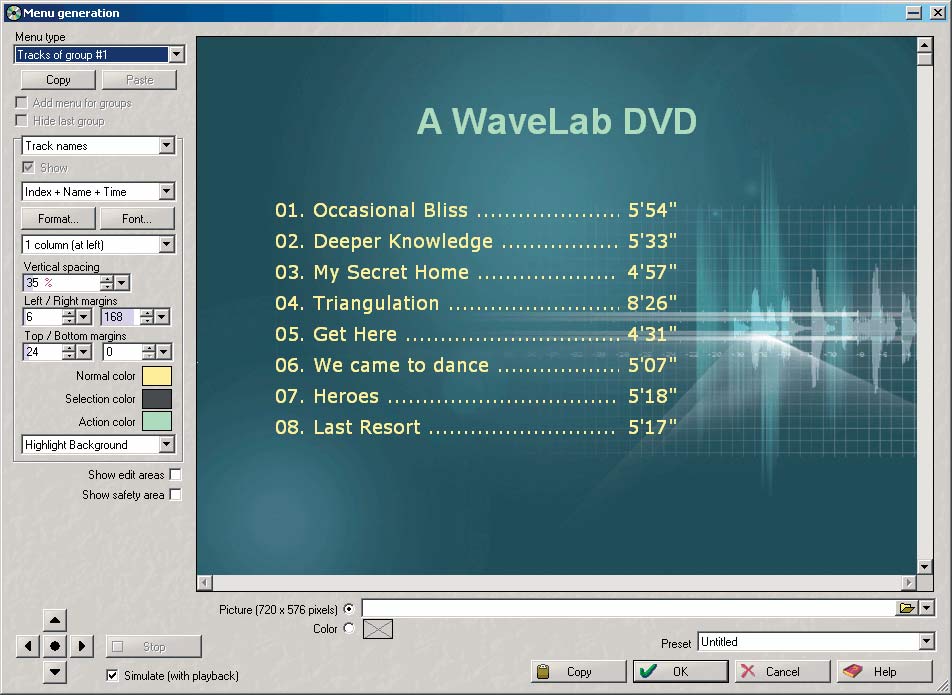Viewport: 952px width, 695px height.
Task: Click the "08. Last Resort" track row
Action: [476, 427]
